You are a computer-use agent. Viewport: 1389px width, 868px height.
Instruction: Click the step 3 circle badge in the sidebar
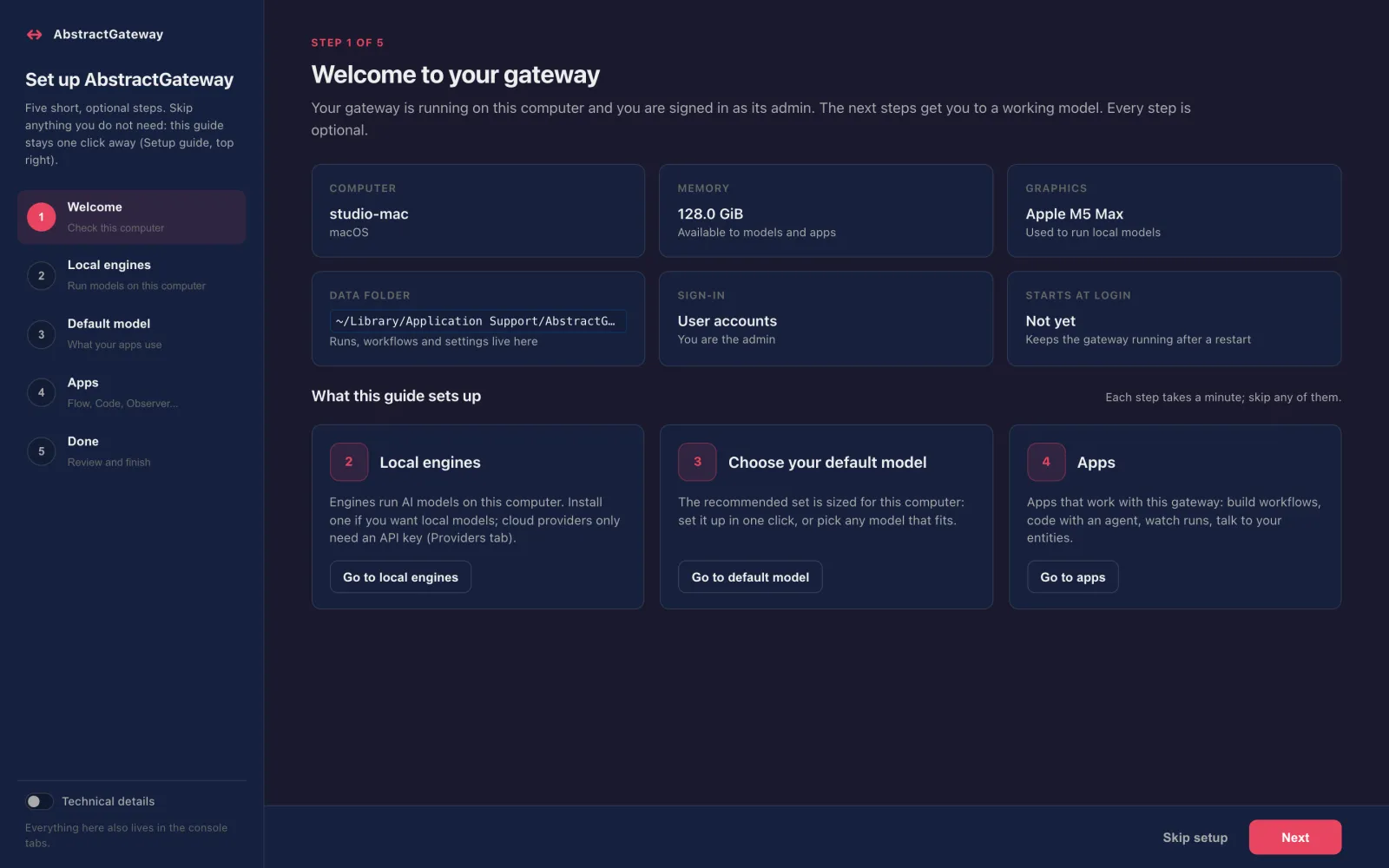(x=41, y=334)
